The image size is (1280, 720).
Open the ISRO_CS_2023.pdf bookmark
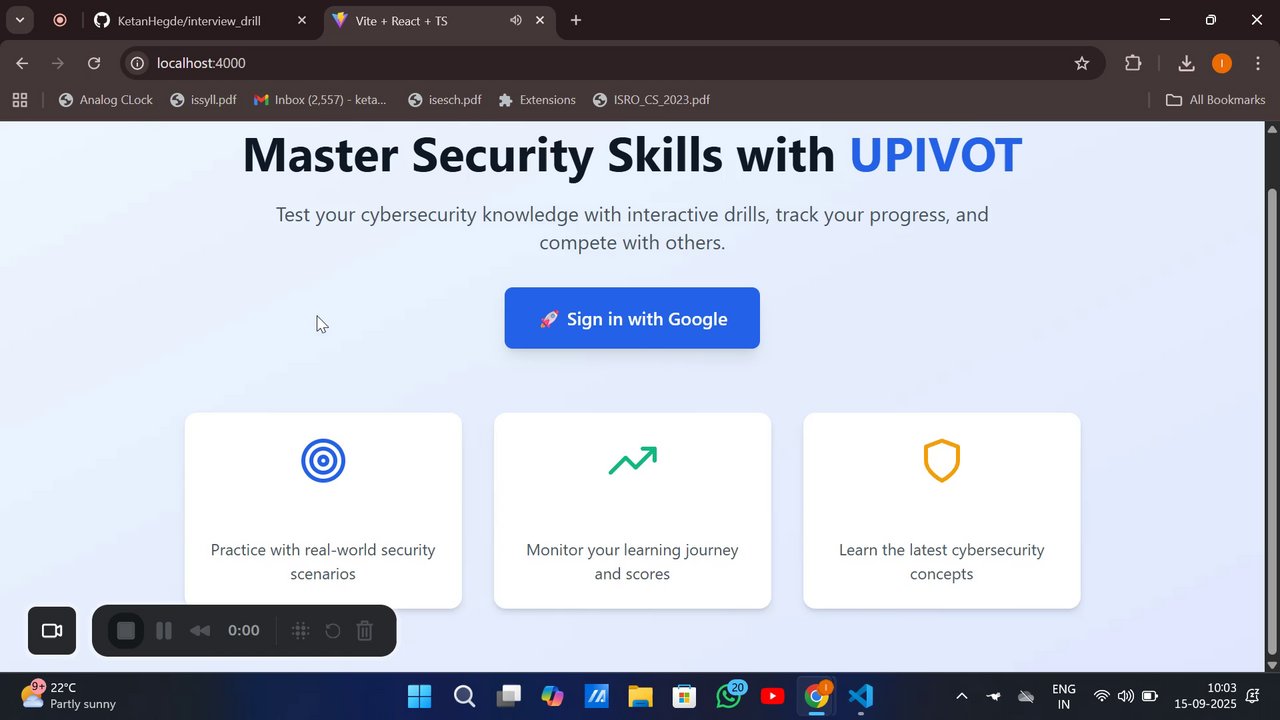click(652, 100)
